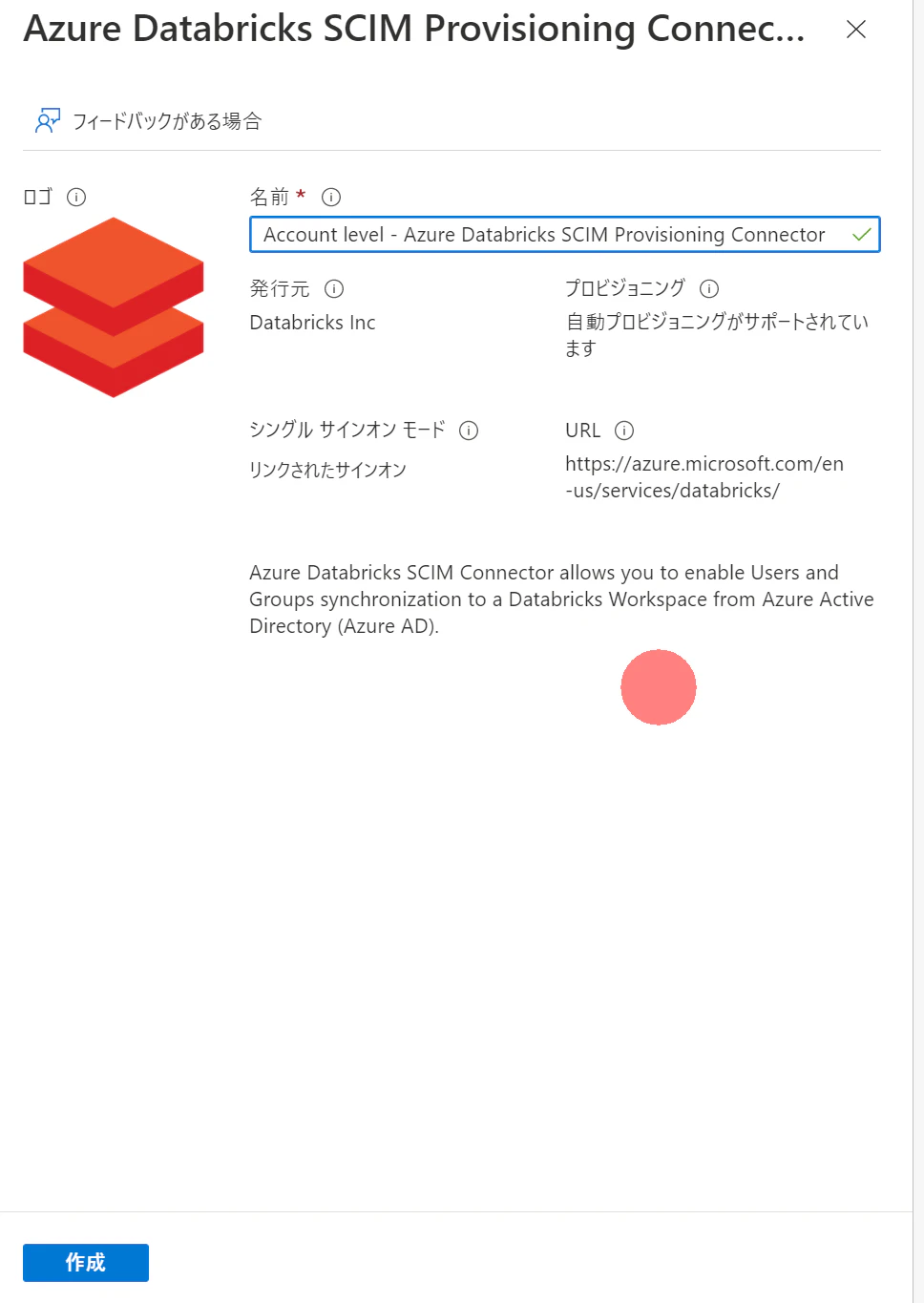The image size is (924, 1303).
Task: Click info icon next to 発行元
Action: (x=334, y=288)
